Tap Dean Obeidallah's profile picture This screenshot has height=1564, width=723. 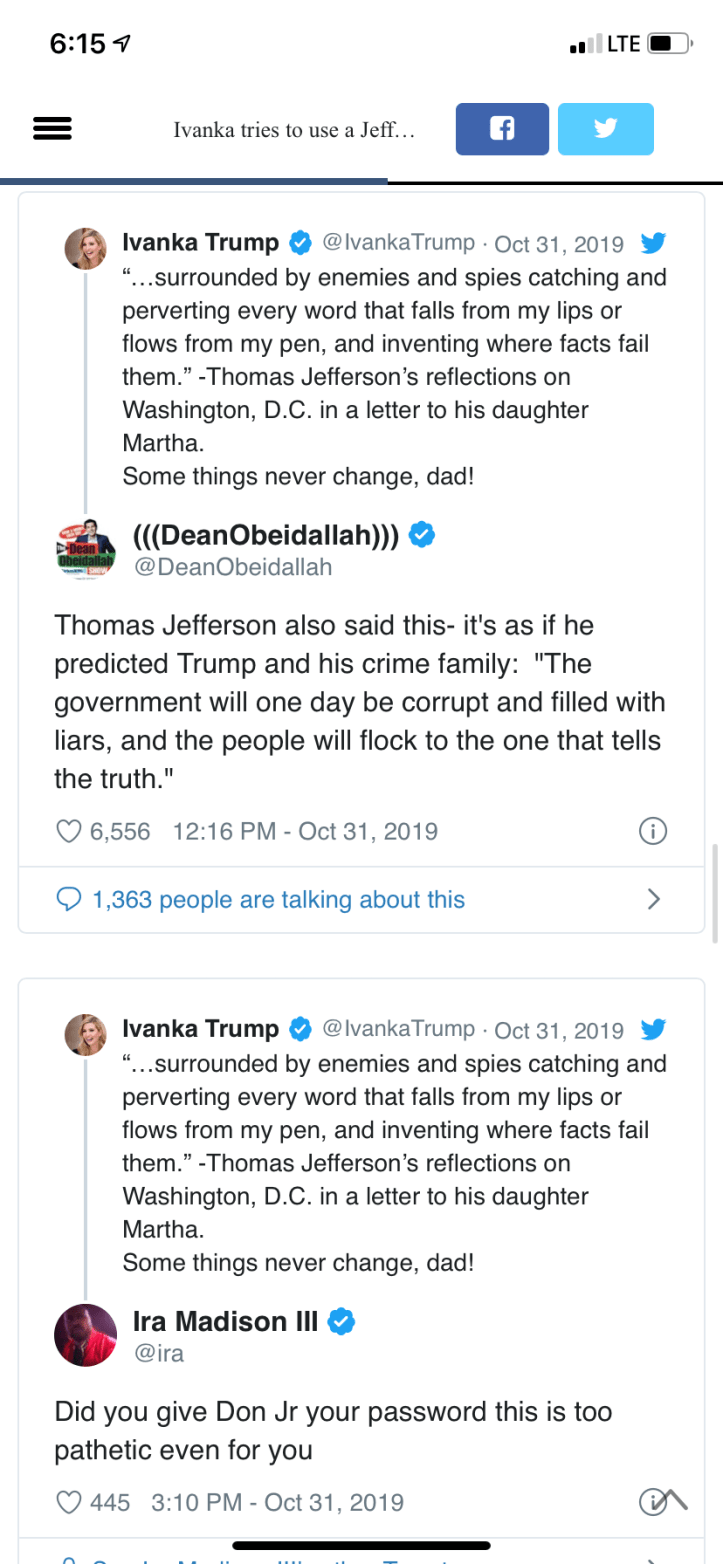click(x=86, y=549)
